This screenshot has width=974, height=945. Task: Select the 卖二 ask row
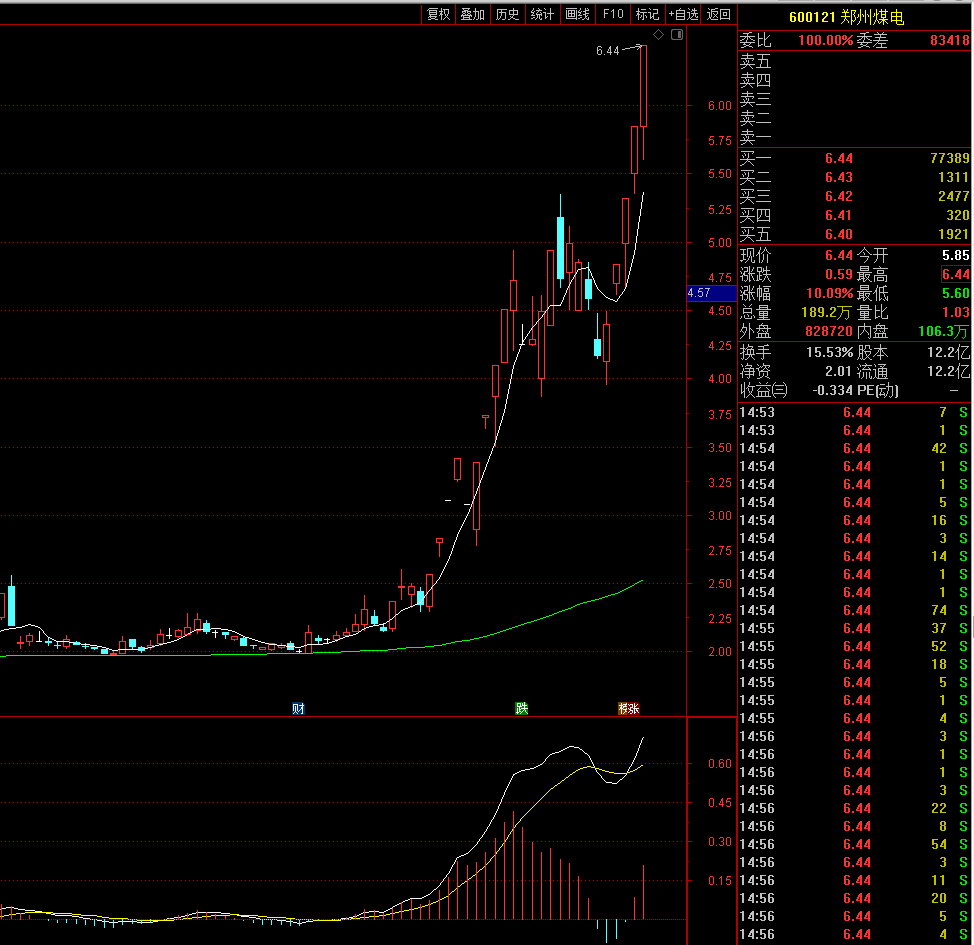click(855, 118)
